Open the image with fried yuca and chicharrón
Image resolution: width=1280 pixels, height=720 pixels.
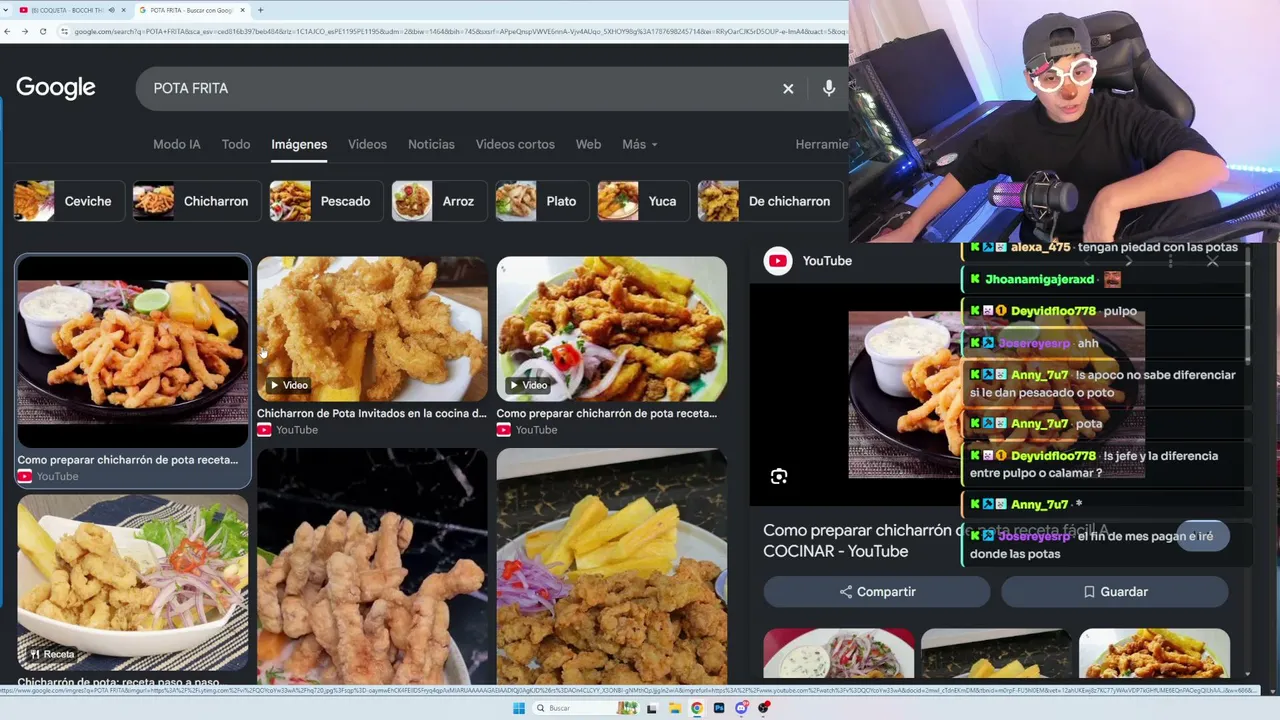coord(612,566)
